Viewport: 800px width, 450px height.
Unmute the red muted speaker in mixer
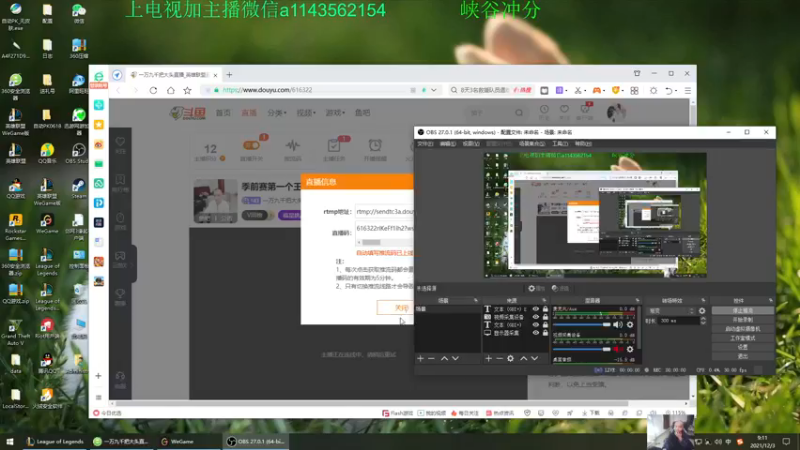pos(618,349)
